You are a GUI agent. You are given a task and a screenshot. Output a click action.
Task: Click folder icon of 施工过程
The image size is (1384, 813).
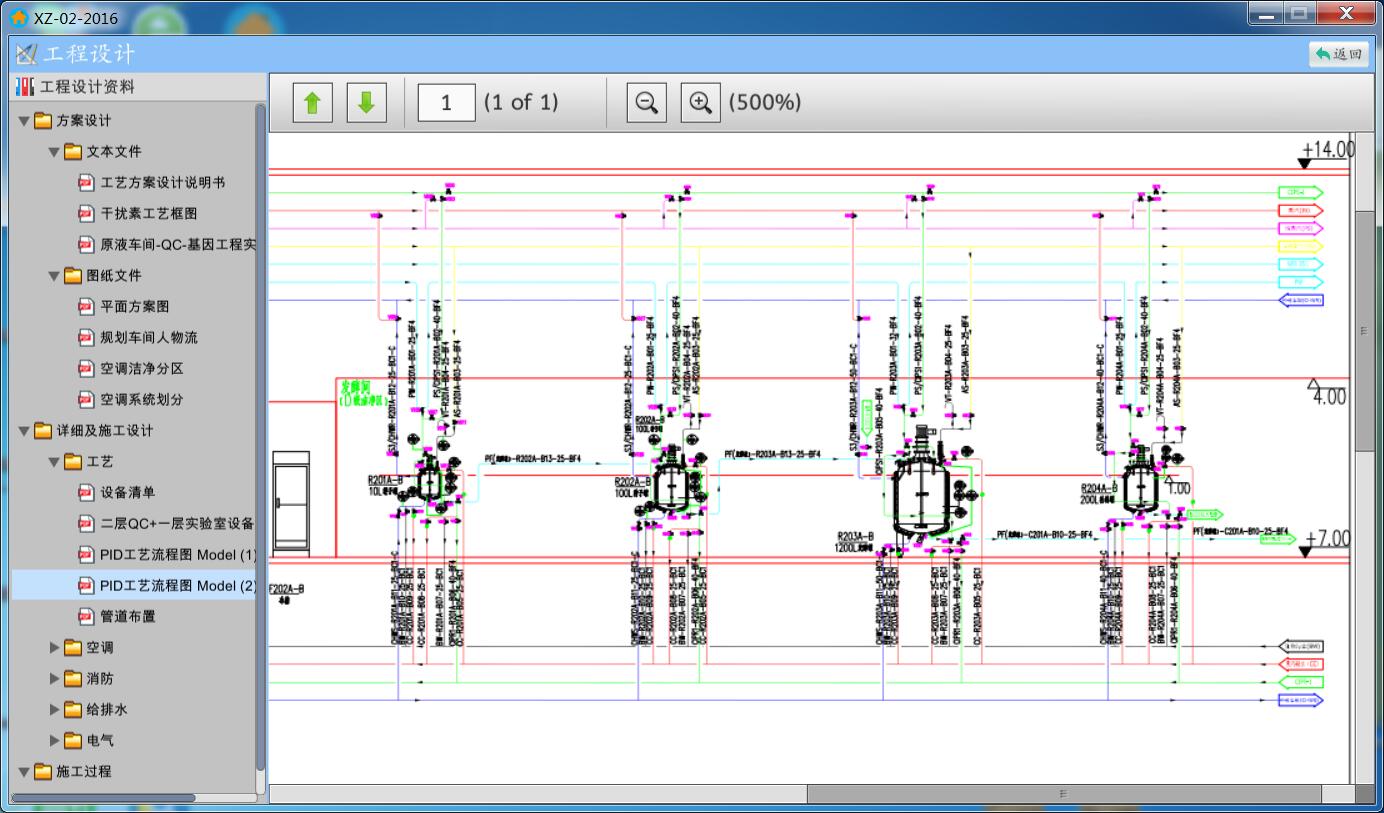click(42, 772)
